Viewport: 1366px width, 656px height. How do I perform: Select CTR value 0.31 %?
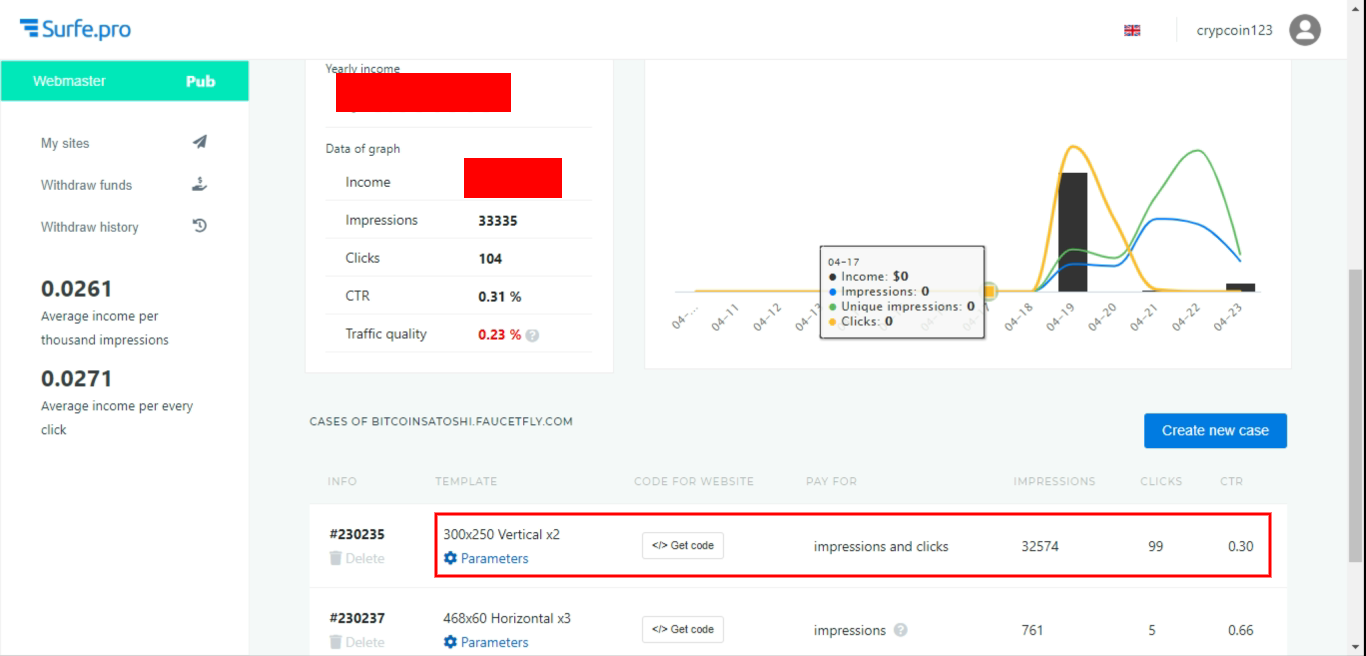(x=500, y=297)
